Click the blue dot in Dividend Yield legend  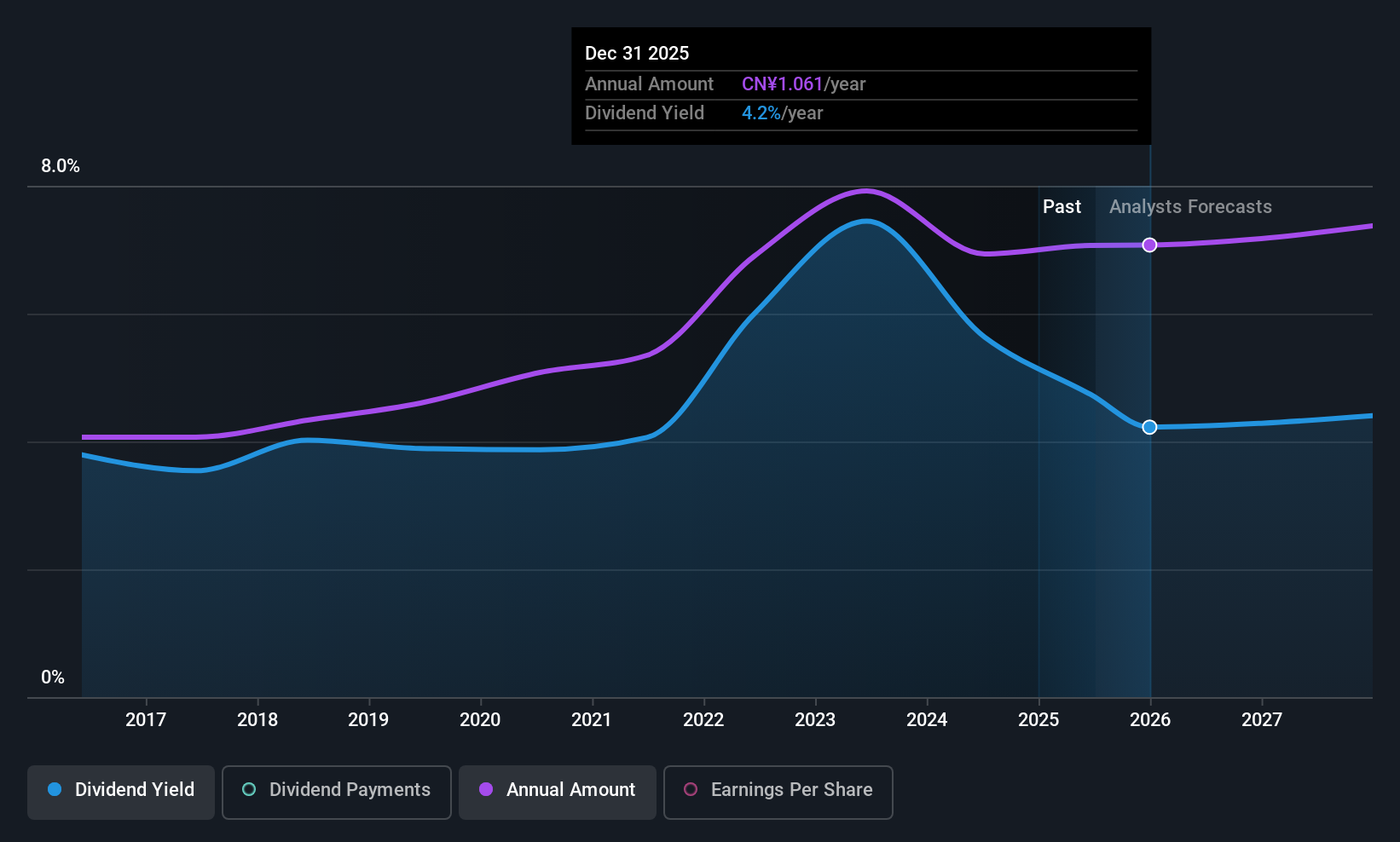(55, 789)
